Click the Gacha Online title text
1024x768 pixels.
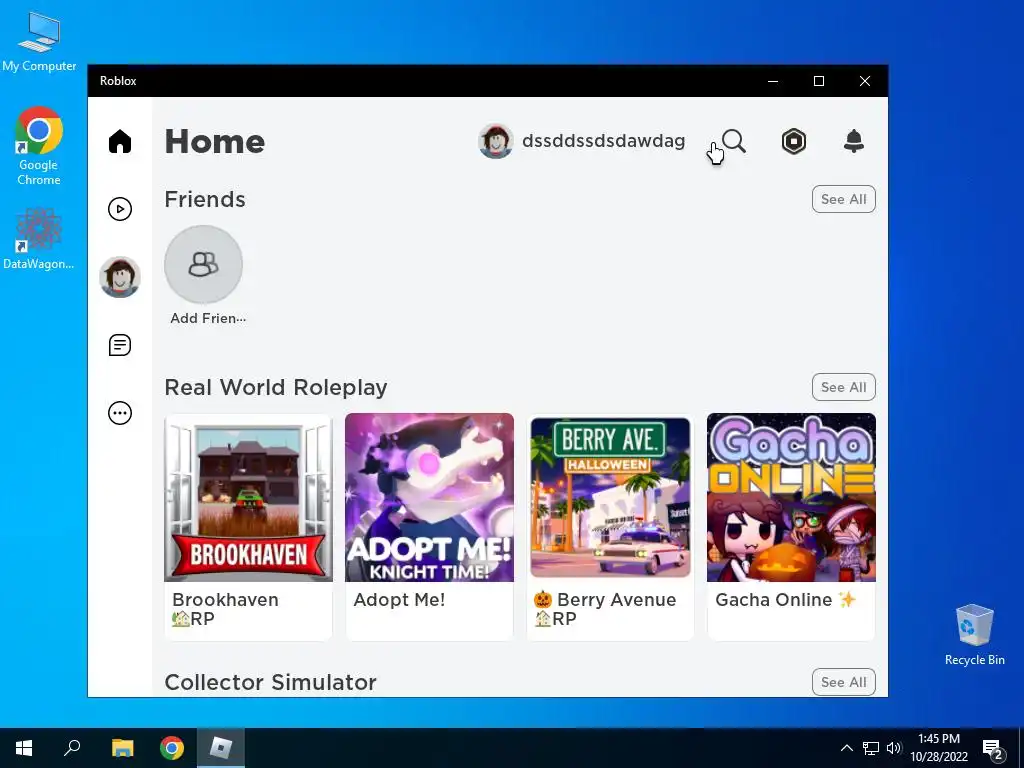click(786, 600)
